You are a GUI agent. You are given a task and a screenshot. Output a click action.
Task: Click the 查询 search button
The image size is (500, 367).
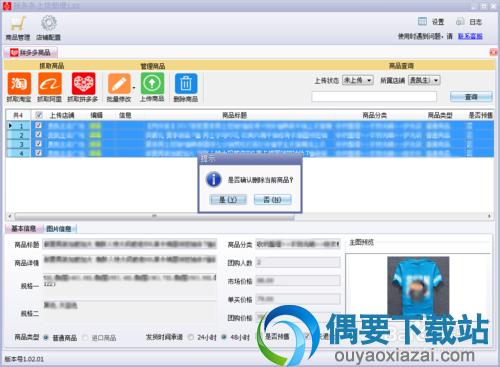(471, 97)
